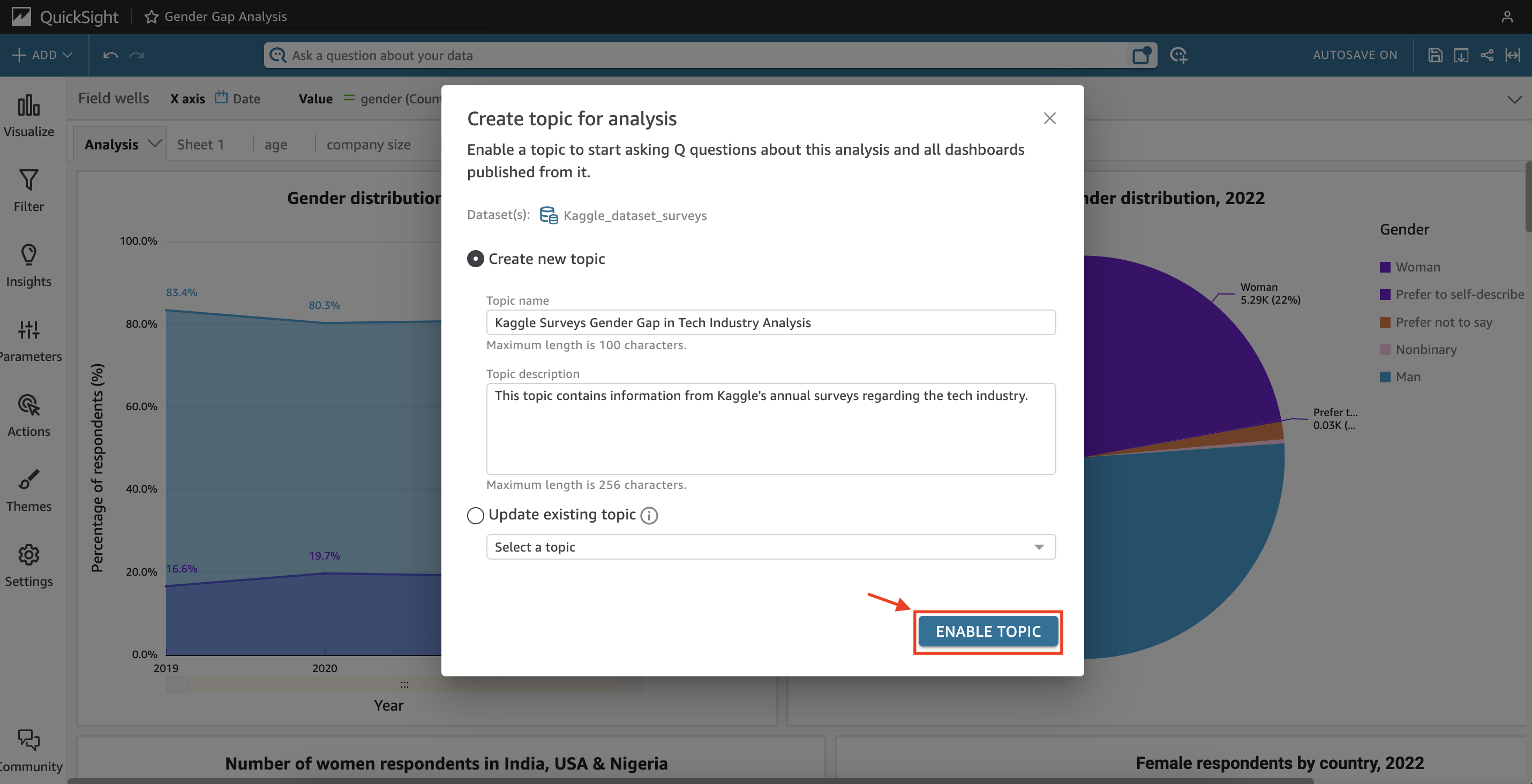The width and height of the screenshot is (1532, 784).
Task: Click the vertical scrollbar on right edge
Action: click(x=1528, y=197)
